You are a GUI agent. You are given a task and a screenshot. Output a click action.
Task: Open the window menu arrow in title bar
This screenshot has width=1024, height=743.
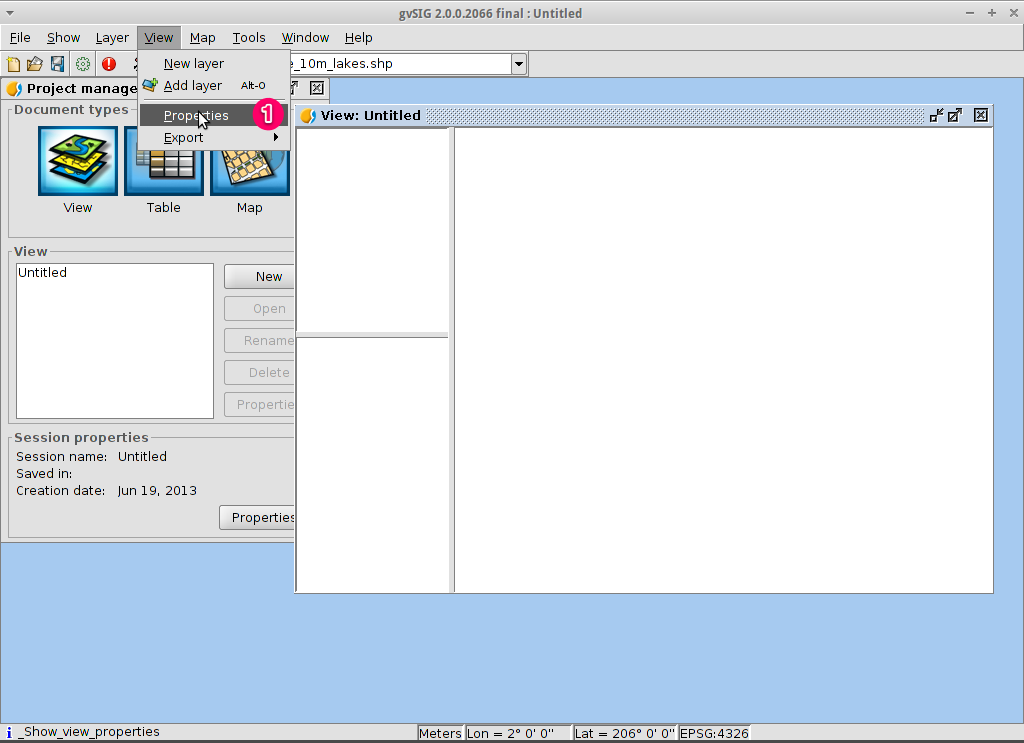9,13
